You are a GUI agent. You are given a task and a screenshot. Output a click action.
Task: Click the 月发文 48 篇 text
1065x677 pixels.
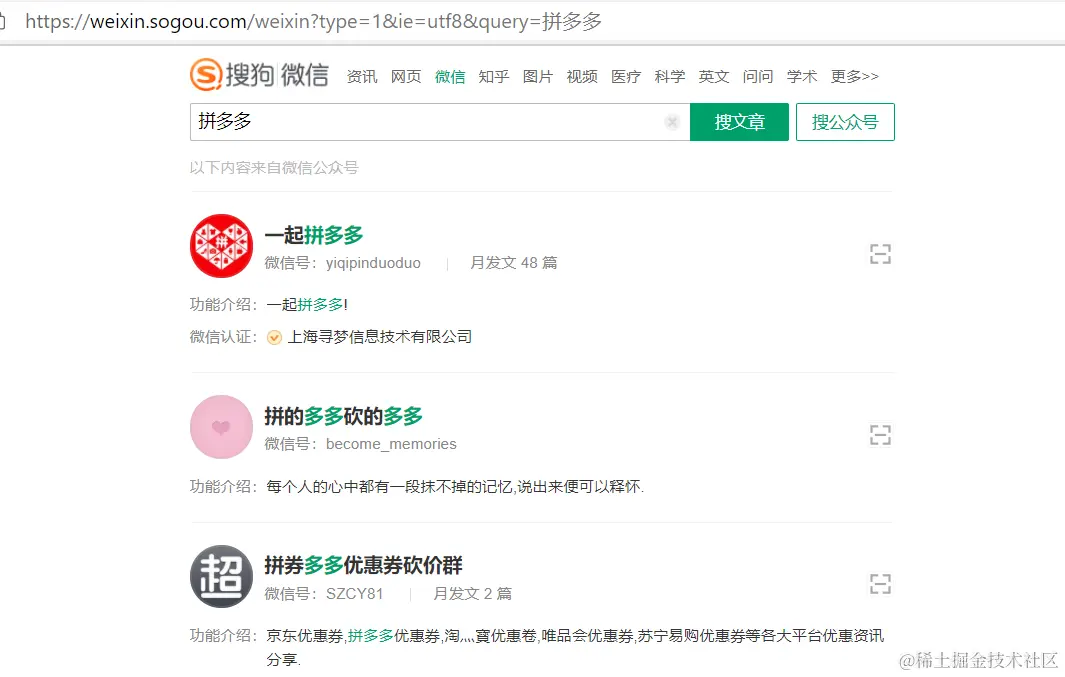(x=513, y=263)
